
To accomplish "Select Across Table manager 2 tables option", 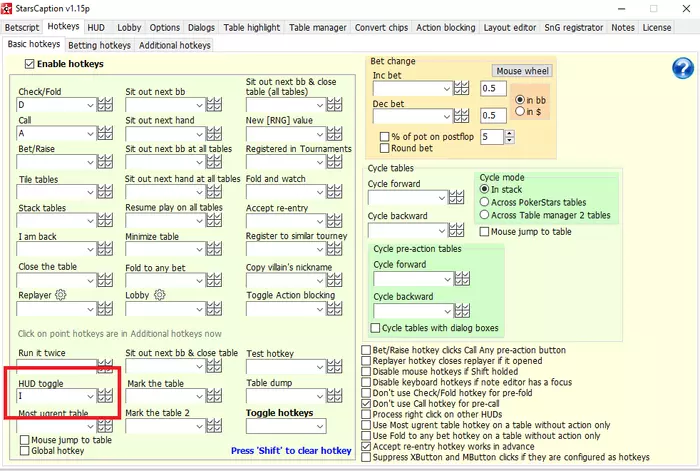I will click(484, 215).
